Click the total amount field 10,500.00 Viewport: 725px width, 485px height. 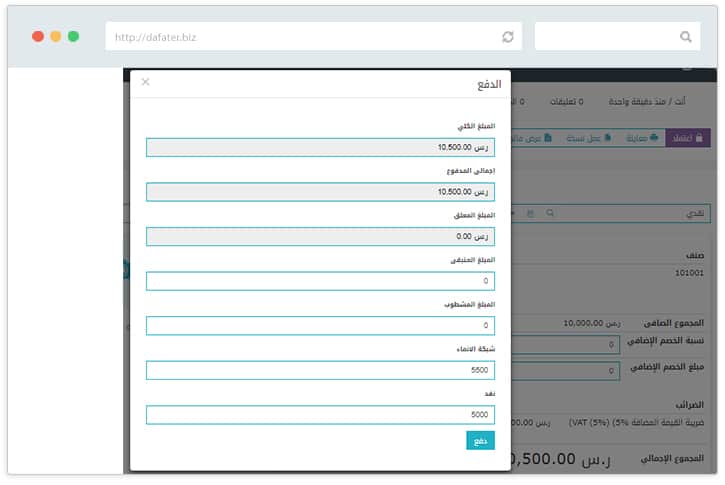coord(320,147)
